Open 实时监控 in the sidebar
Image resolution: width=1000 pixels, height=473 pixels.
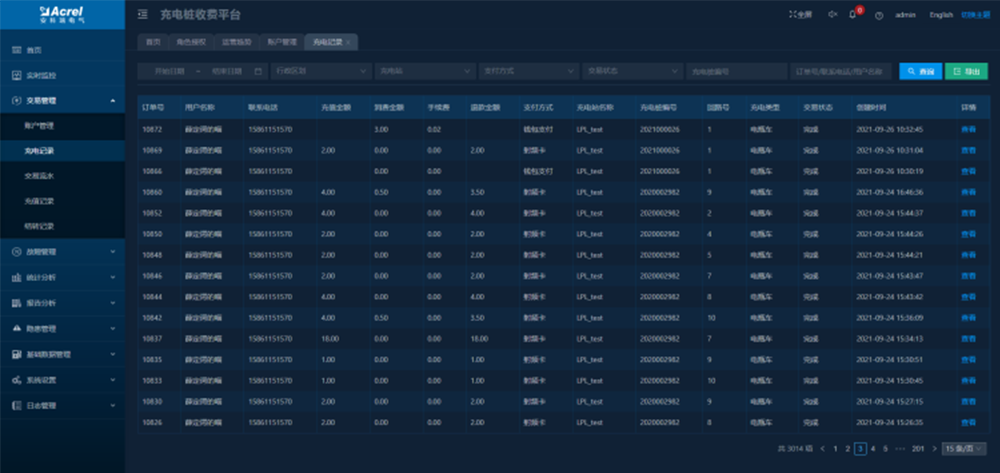point(41,75)
